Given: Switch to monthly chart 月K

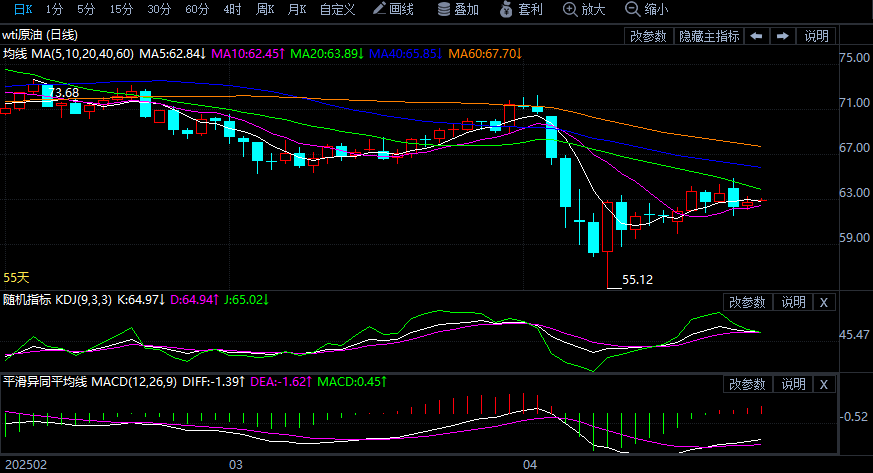Looking at the screenshot, I should click(297, 9).
